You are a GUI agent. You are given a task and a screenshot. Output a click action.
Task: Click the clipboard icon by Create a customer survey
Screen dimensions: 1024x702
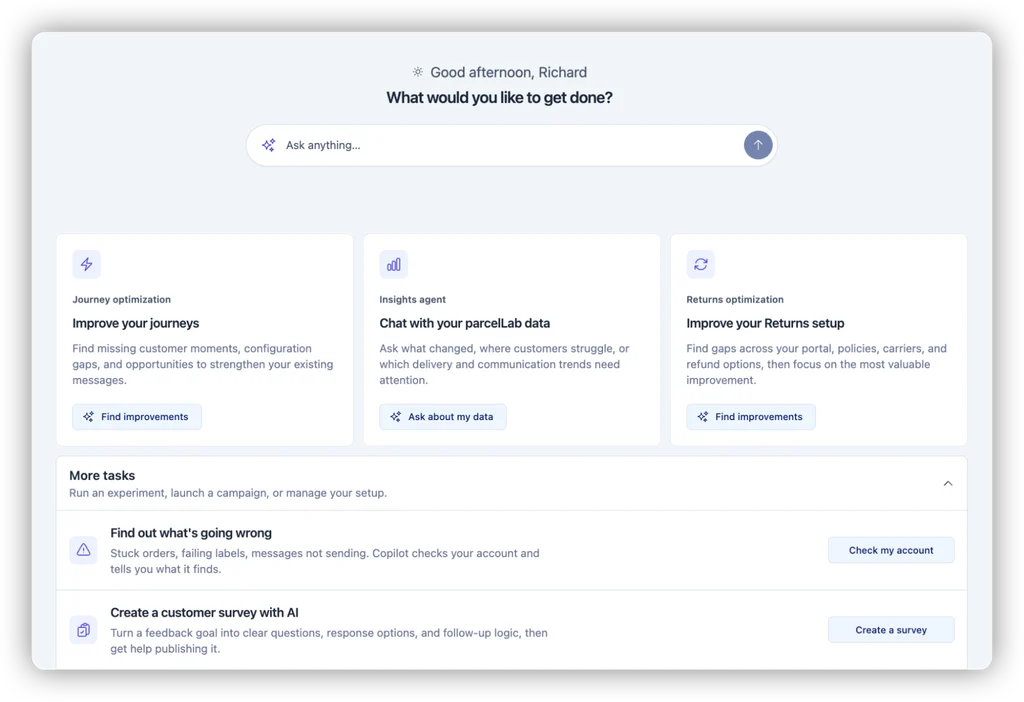point(84,630)
